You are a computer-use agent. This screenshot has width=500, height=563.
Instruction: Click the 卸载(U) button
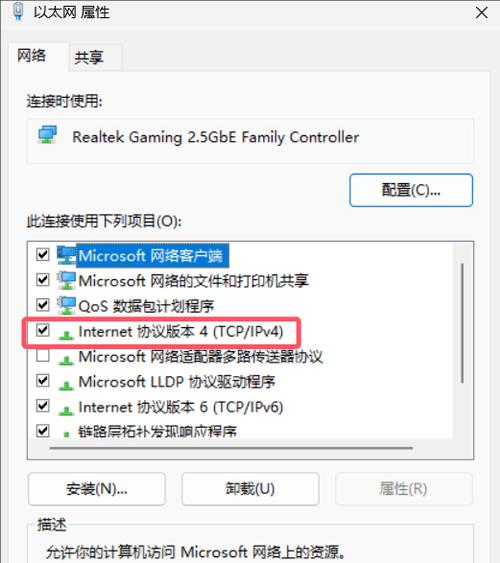pos(250,489)
